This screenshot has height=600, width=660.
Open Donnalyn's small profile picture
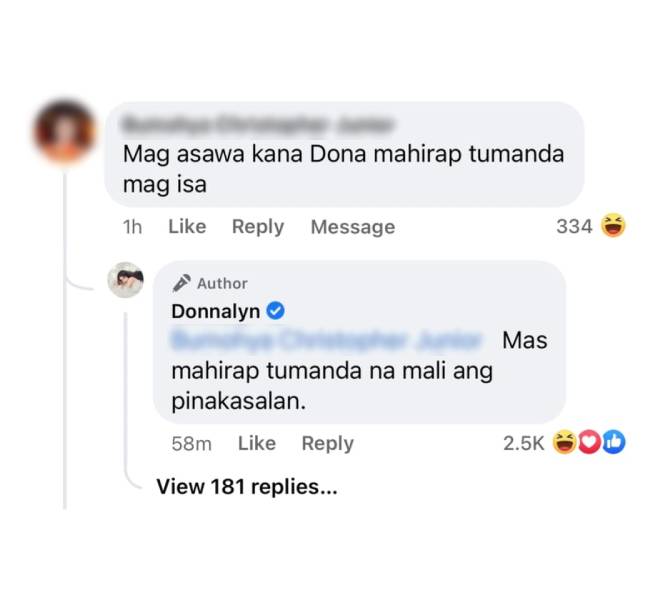[125, 280]
